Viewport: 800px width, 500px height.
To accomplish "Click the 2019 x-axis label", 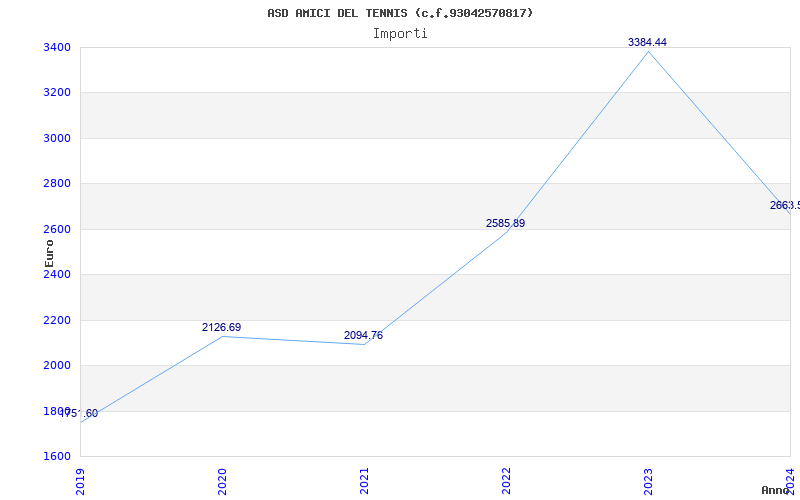I will point(80,481).
